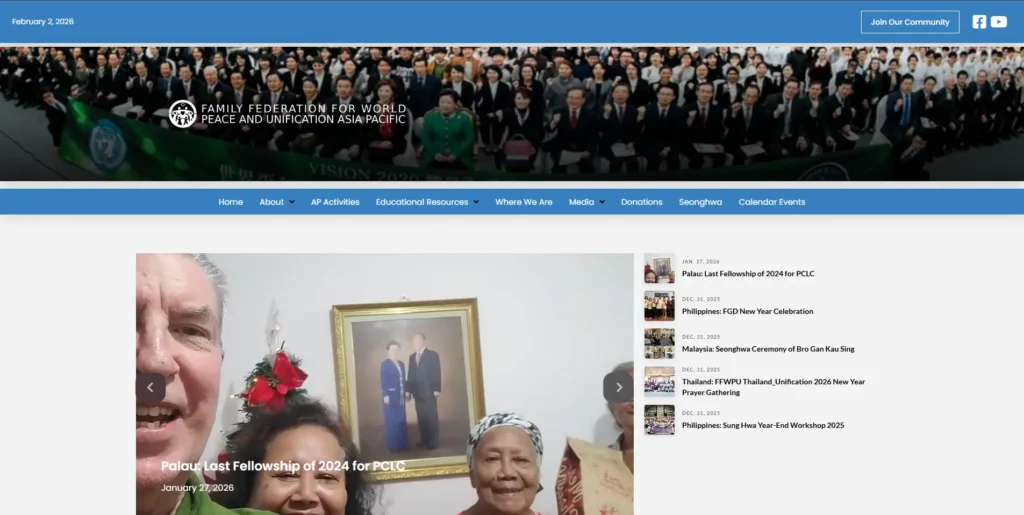Viewport: 1024px width, 515px height.
Task: Open the YouTube channel icon
Action: (x=998, y=22)
